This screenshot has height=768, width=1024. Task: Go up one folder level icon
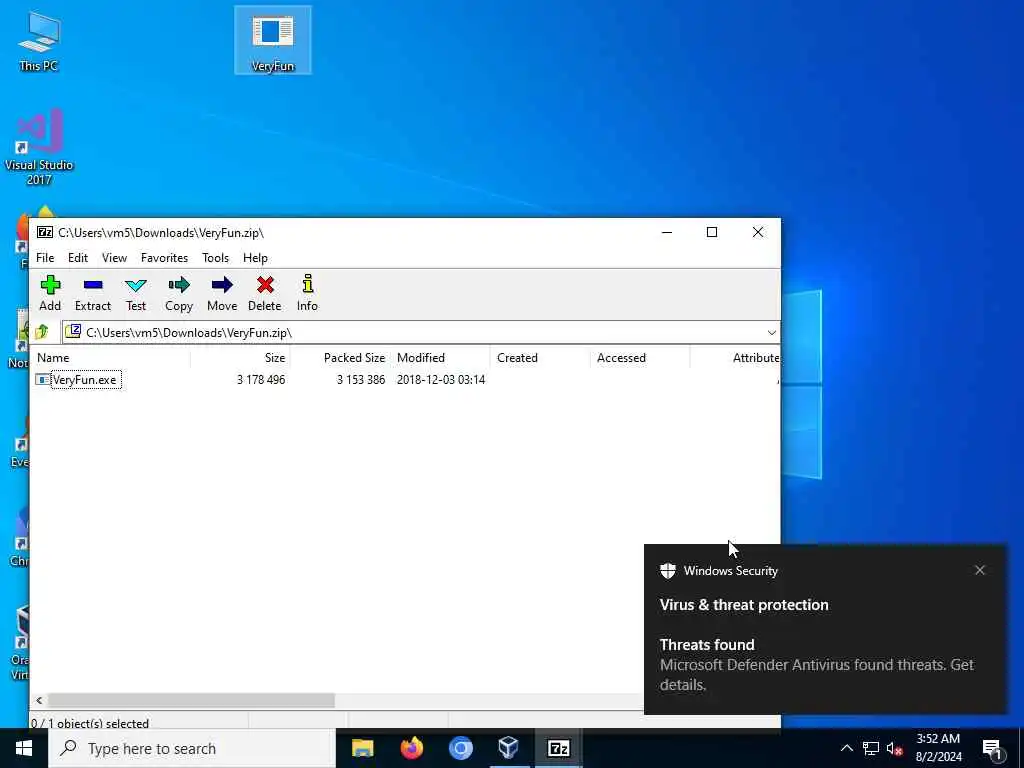pos(42,332)
